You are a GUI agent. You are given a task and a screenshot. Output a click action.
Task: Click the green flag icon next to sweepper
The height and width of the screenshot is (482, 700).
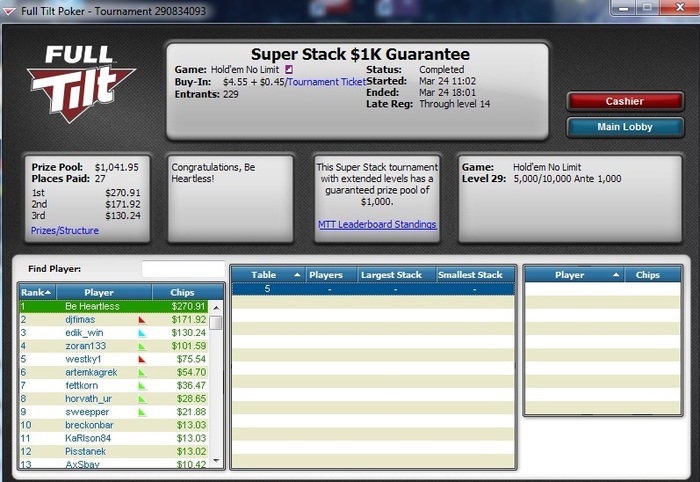point(142,412)
